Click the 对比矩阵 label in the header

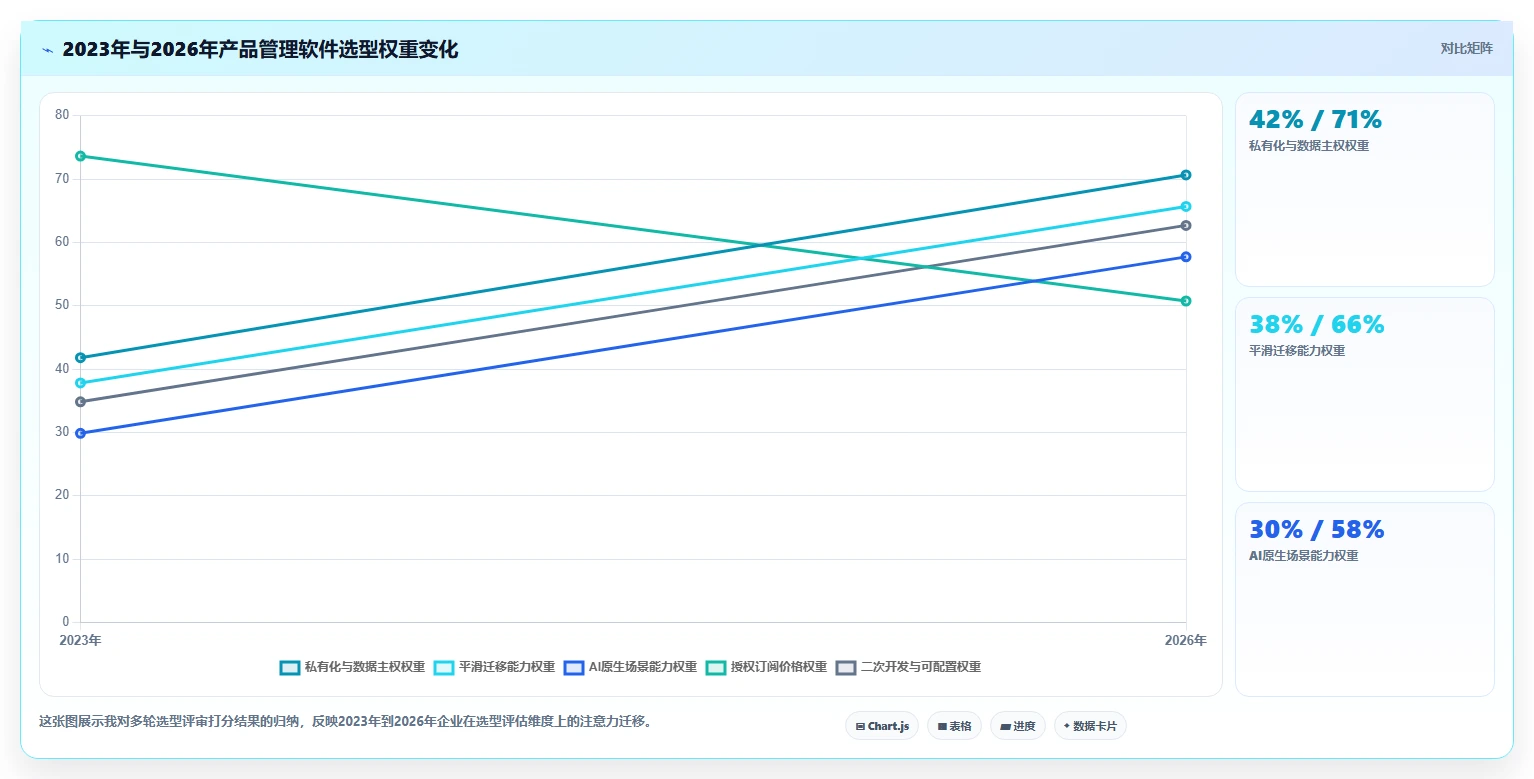(x=1466, y=48)
